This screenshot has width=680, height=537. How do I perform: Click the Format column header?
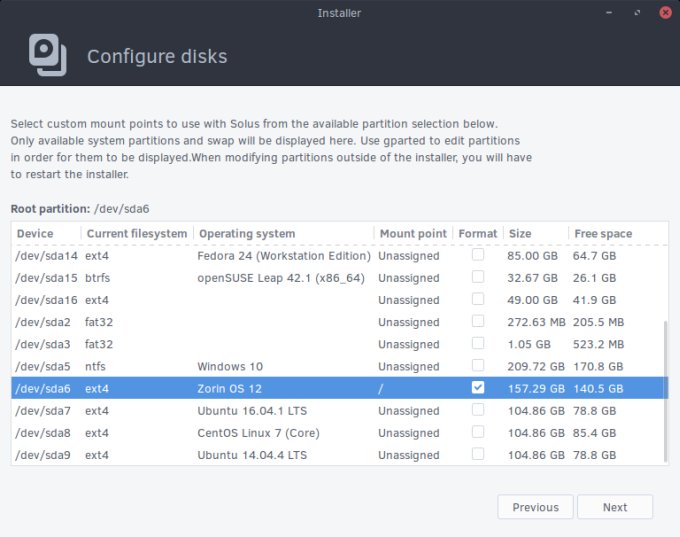477,233
